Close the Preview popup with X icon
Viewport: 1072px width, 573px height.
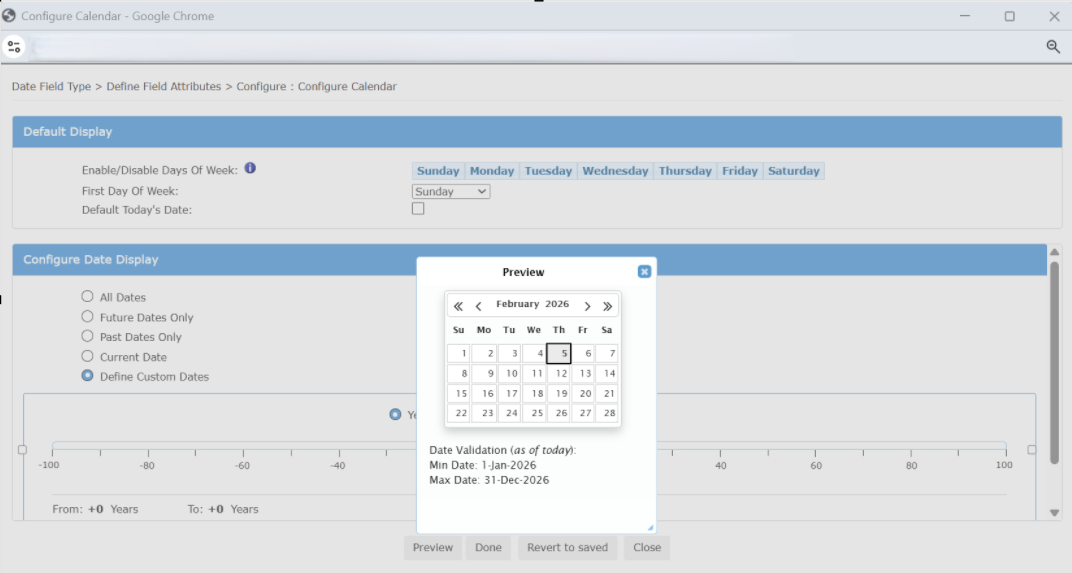click(x=644, y=271)
